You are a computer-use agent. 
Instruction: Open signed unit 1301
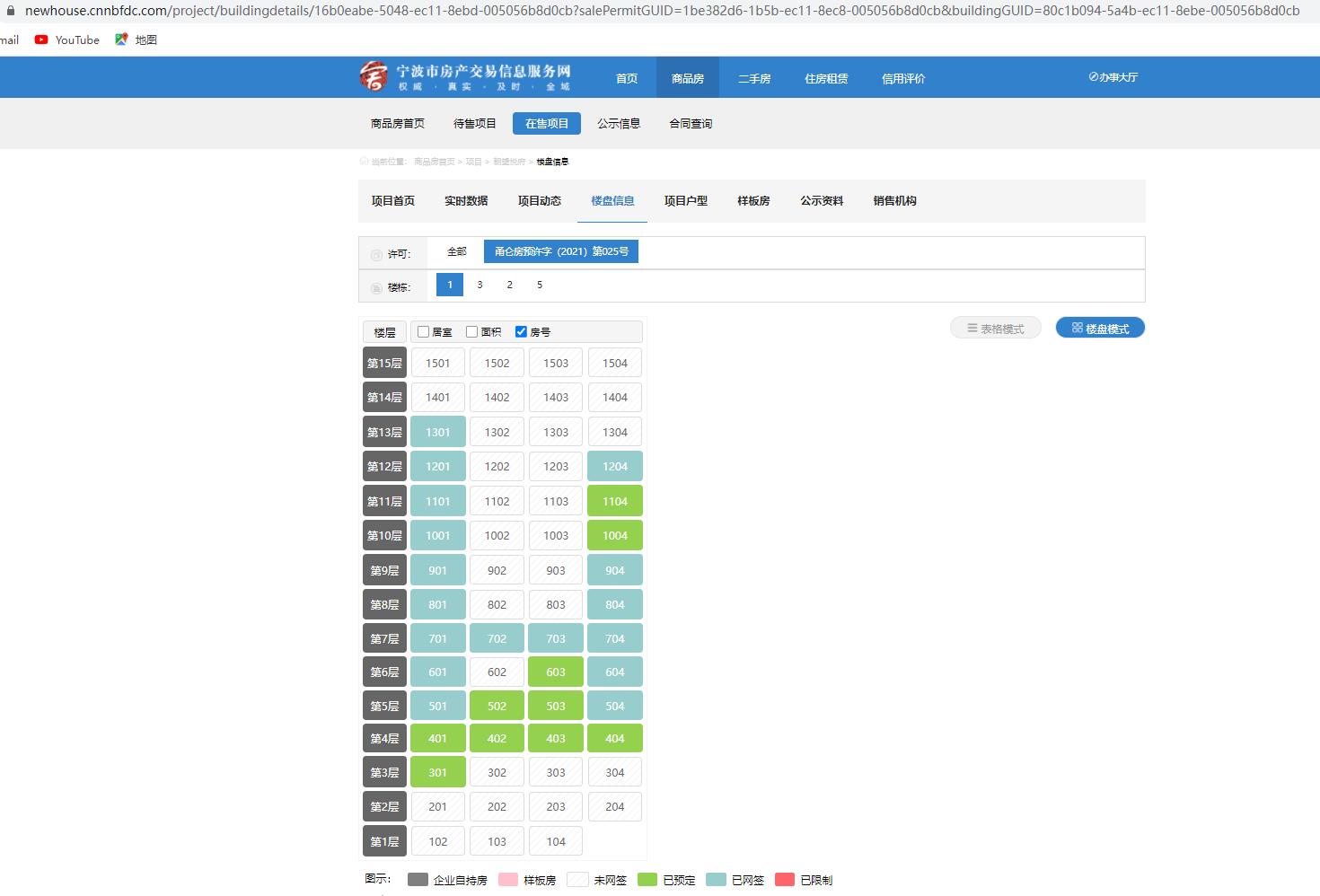pyautogui.click(x=438, y=432)
